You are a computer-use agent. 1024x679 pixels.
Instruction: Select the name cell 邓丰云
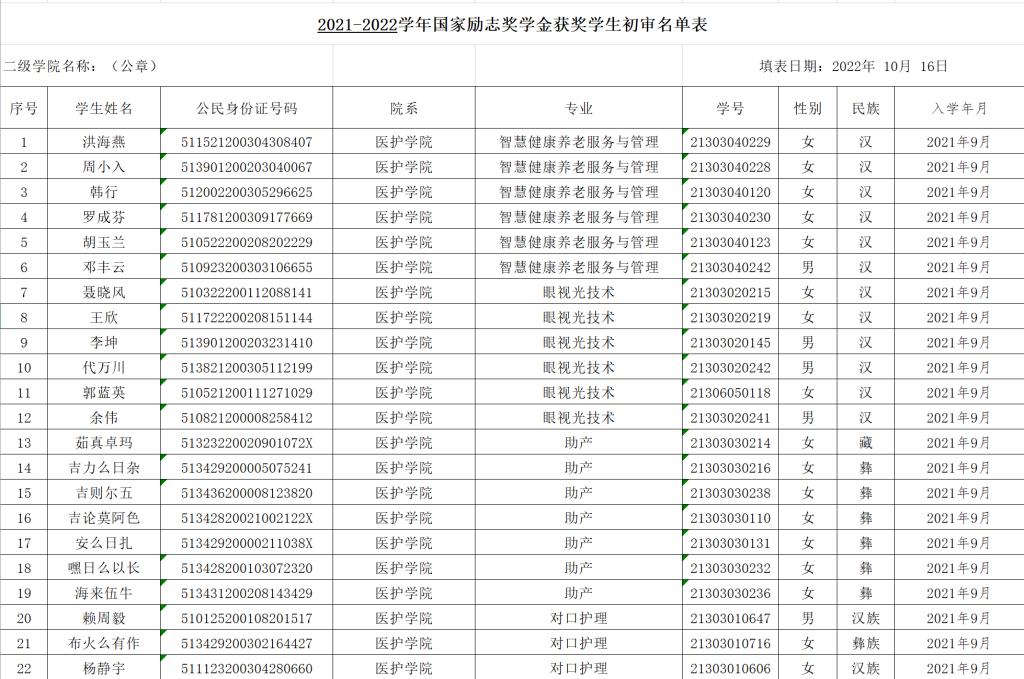pos(104,267)
